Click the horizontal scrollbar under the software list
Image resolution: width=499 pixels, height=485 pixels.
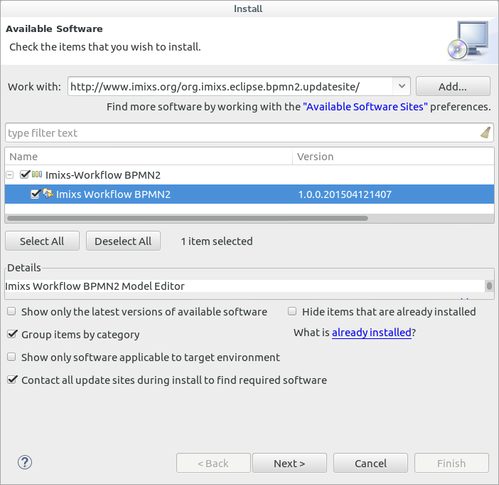188,218
